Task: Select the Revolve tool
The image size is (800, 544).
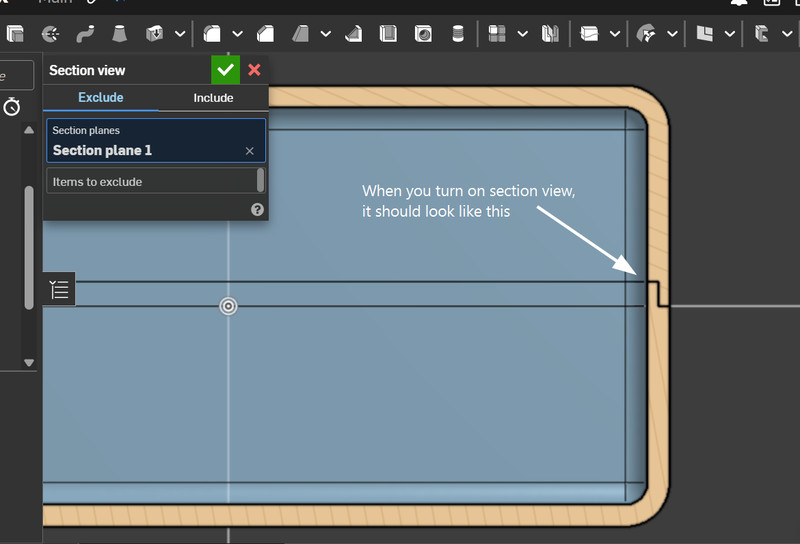Action: pos(50,34)
